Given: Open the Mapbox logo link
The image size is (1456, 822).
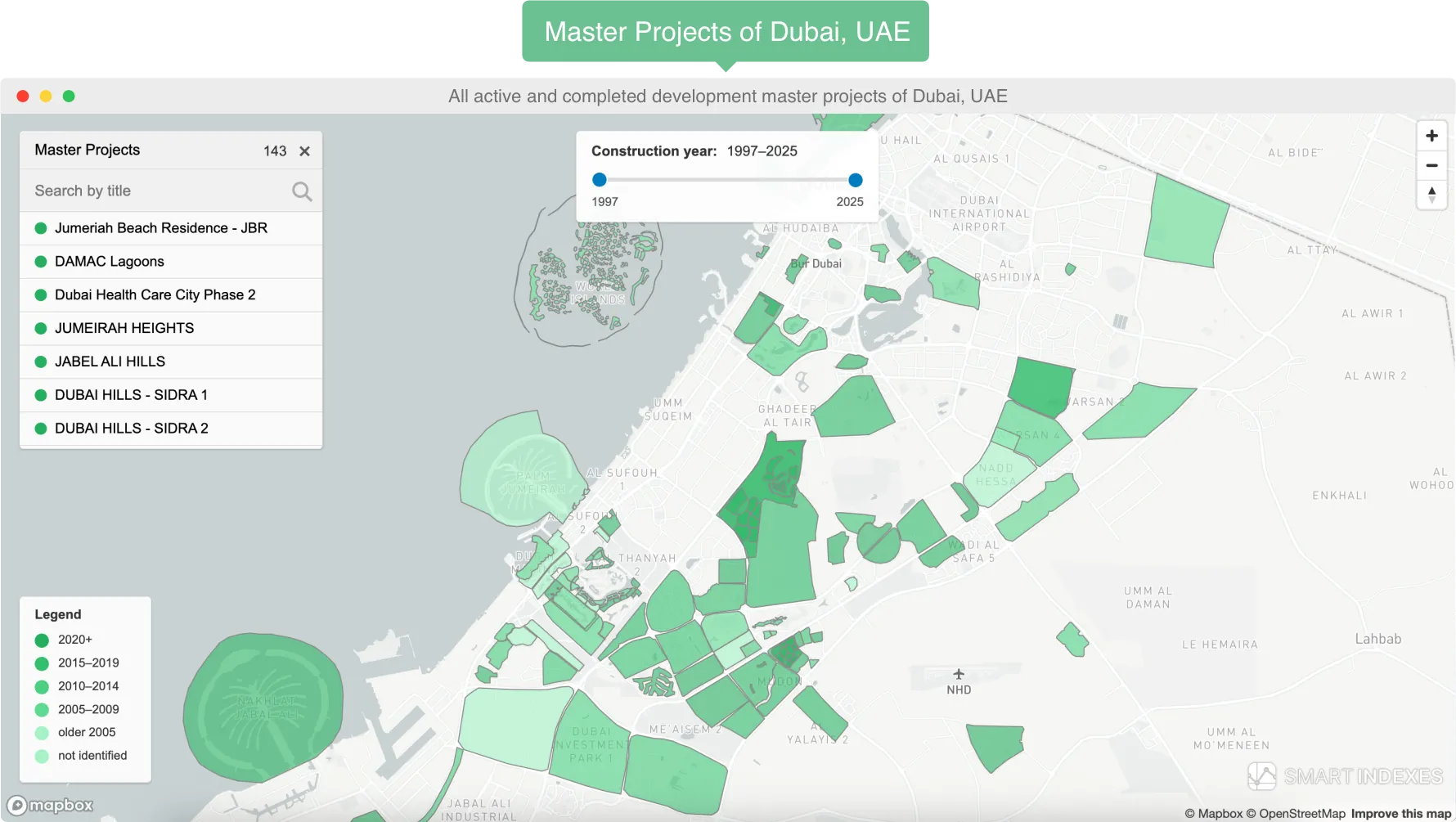Looking at the screenshot, I should coord(51,805).
